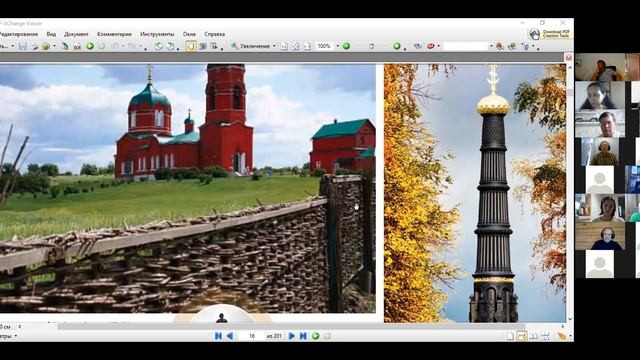
Task: Click greyed go-forward view button
Action: click(x=327, y=336)
